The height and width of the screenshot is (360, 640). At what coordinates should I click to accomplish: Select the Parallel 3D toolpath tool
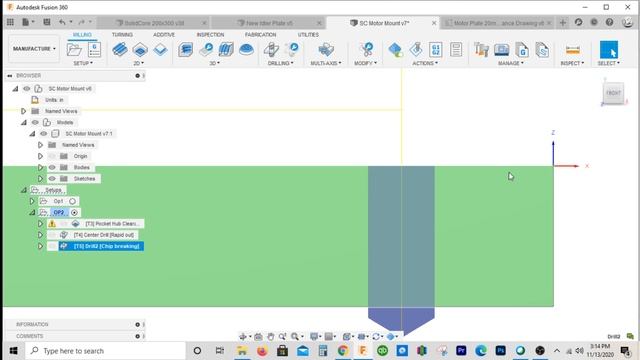226,50
